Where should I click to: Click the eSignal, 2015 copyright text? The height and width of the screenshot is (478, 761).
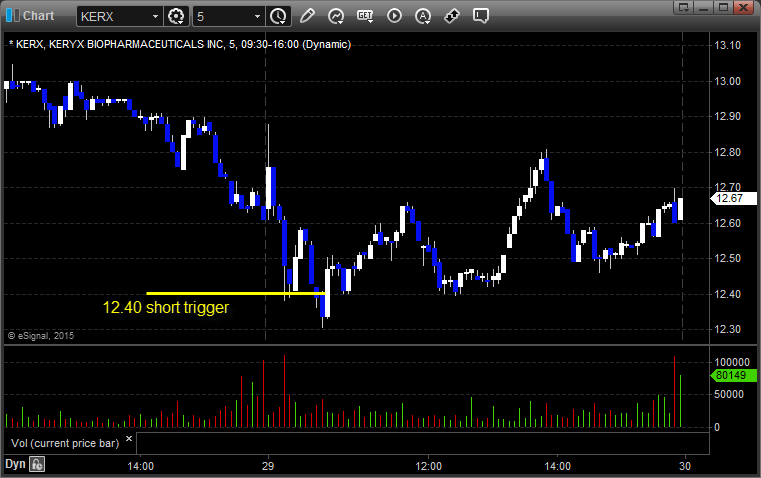(41, 335)
